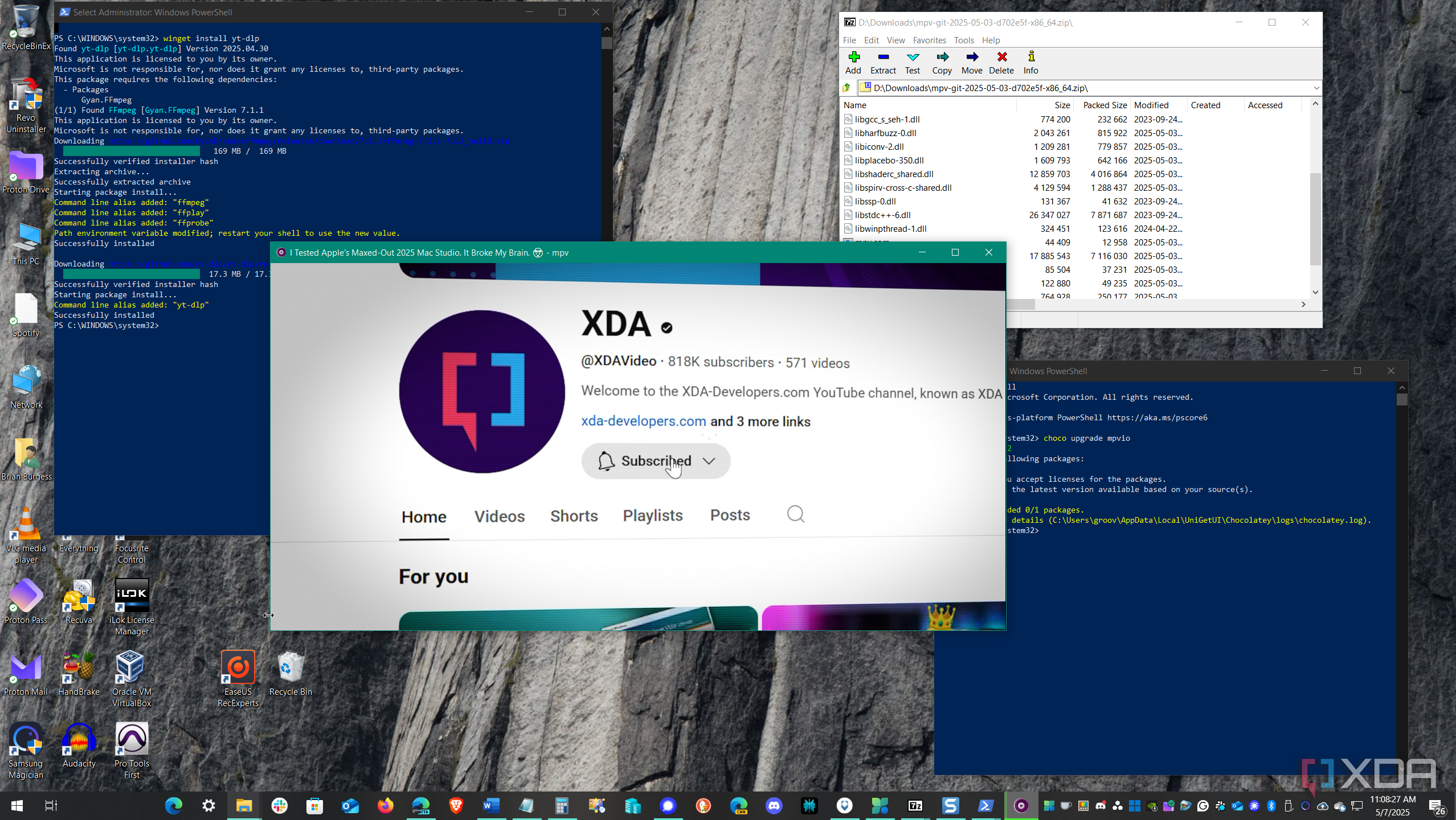1456x820 pixels.
Task: Click the 7-Zip horizontal scrollbar right arrow
Action: point(1303,304)
